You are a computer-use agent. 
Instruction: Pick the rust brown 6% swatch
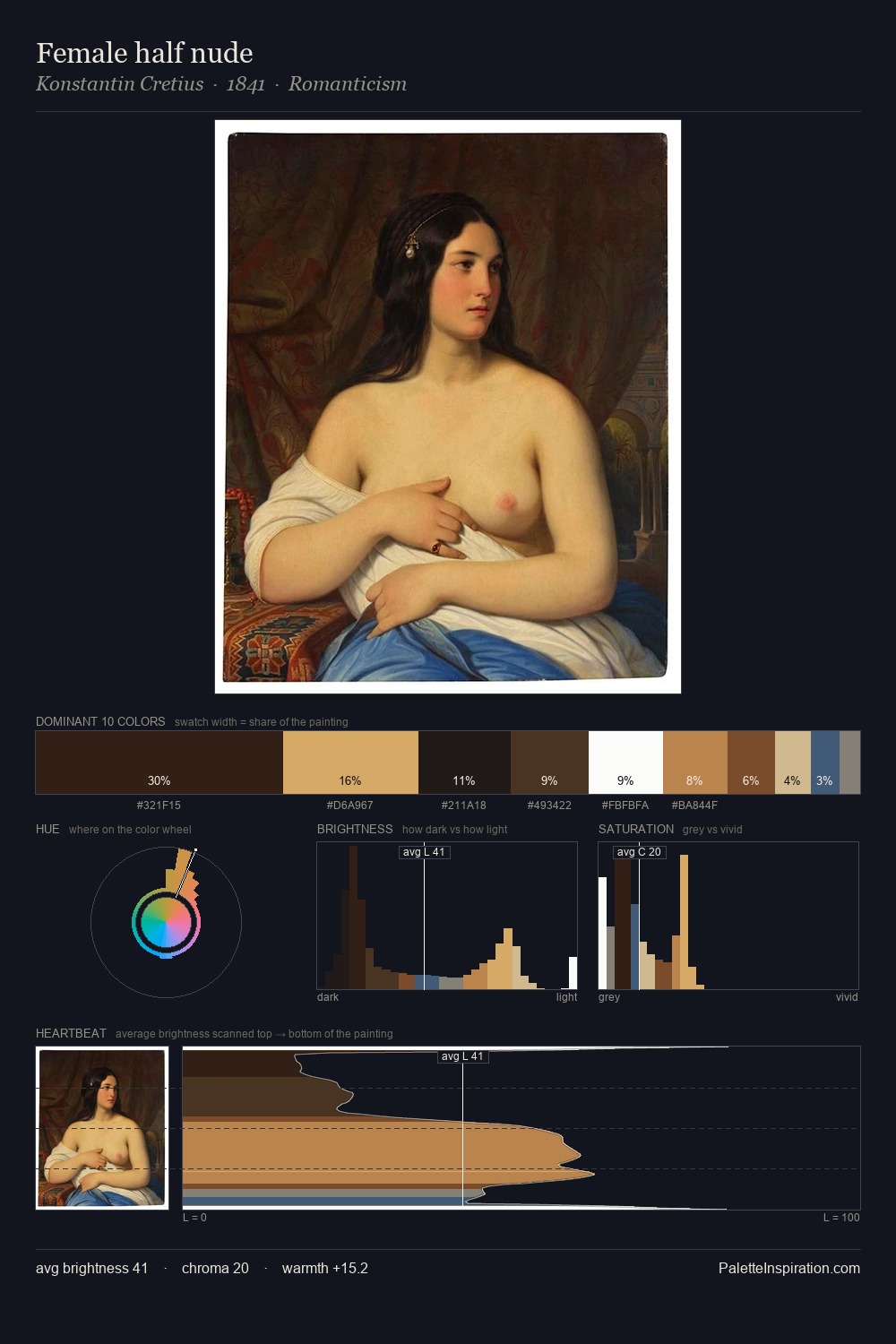(x=751, y=762)
